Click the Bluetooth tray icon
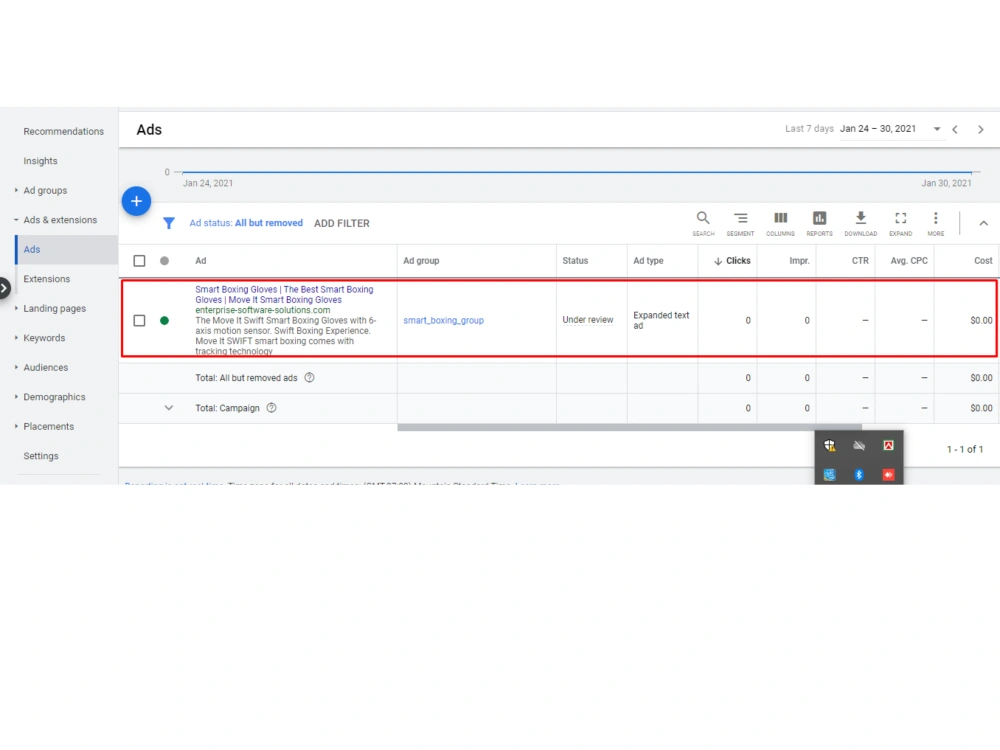Viewport: 1000px width, 750px height. pos(859,474)
